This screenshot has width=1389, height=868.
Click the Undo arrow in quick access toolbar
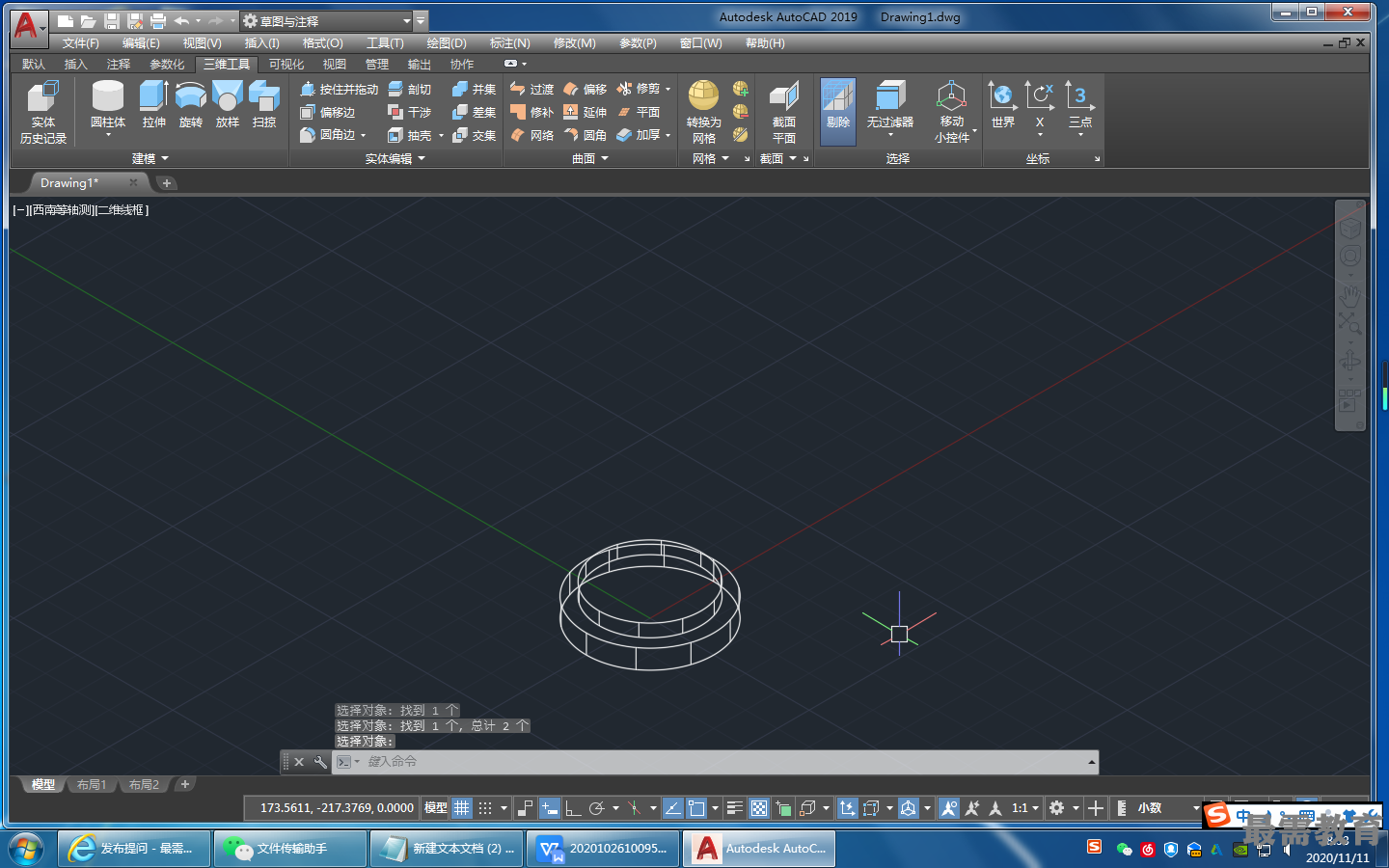(x=181, y=20)
